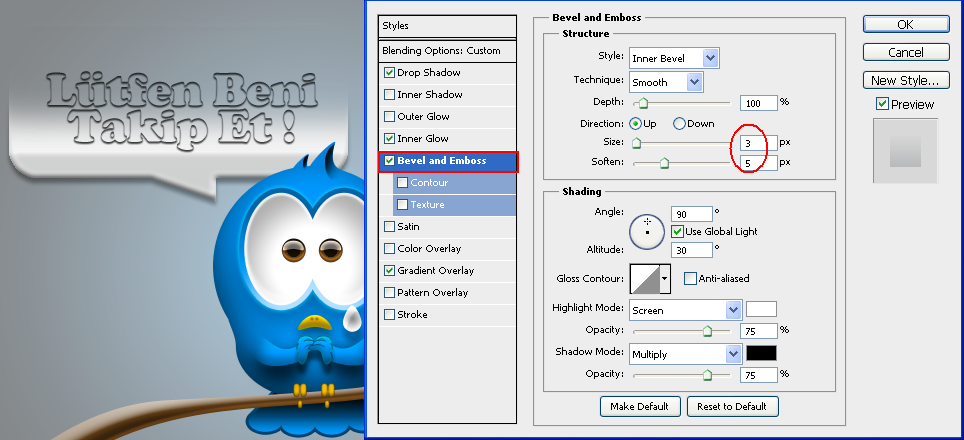Enable the Satin checkbox
Viewport: 964px width, 440px height.
pyautogui.click(x=389, y=227)
